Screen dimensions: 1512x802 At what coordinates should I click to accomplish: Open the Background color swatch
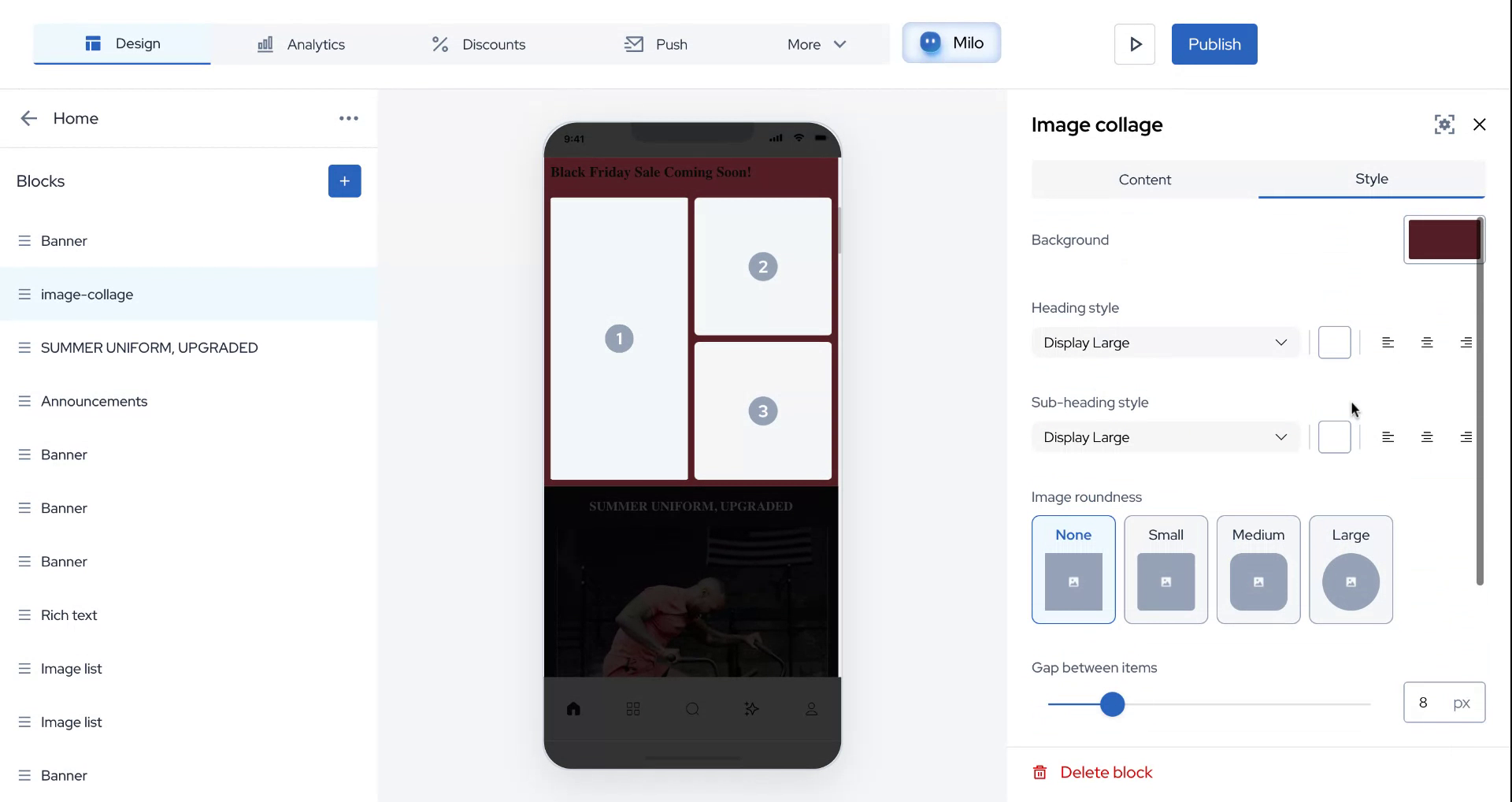(x=1443, y=239)
